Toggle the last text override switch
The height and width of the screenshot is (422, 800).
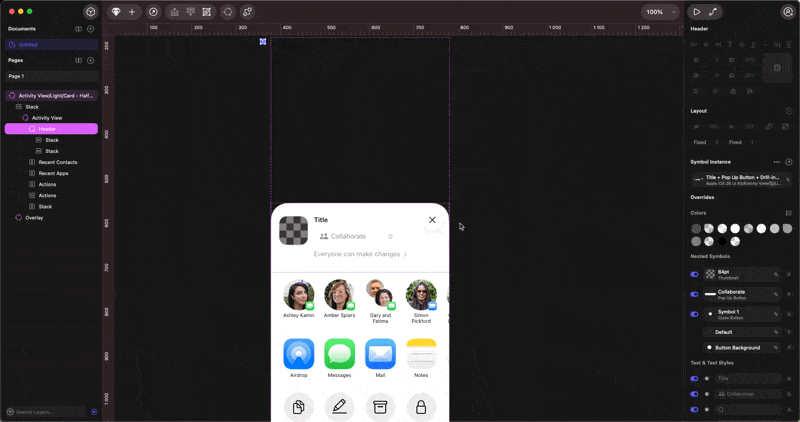click(x=694, y=409)
